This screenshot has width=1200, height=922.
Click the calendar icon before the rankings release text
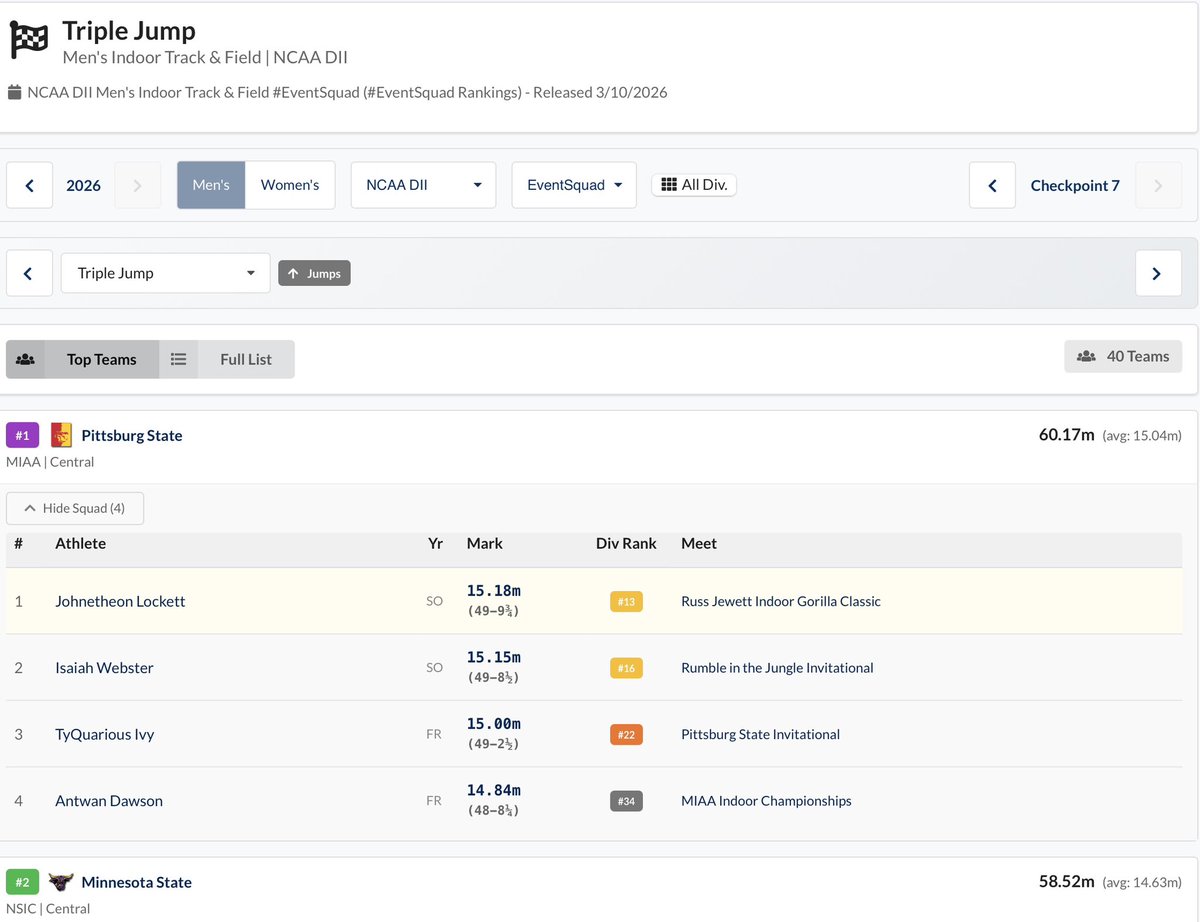point(14,93)
